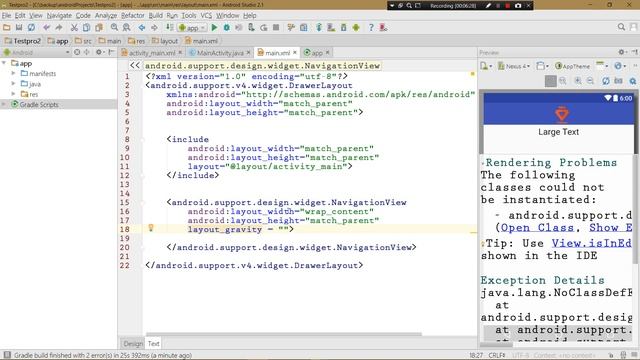Click the yellow lightbulb intention icon

[151, 228]
